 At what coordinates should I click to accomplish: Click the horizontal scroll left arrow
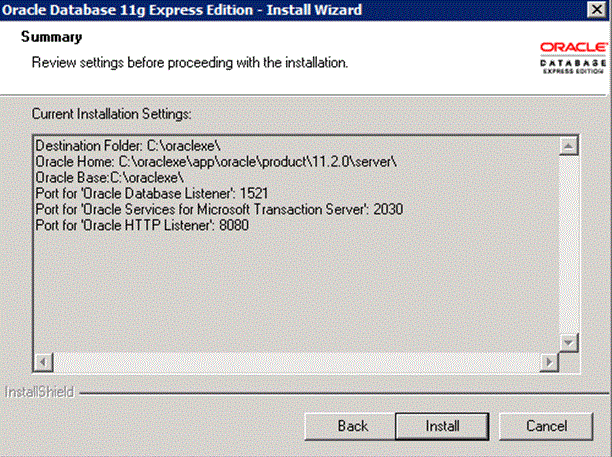(x=43, y=362)
